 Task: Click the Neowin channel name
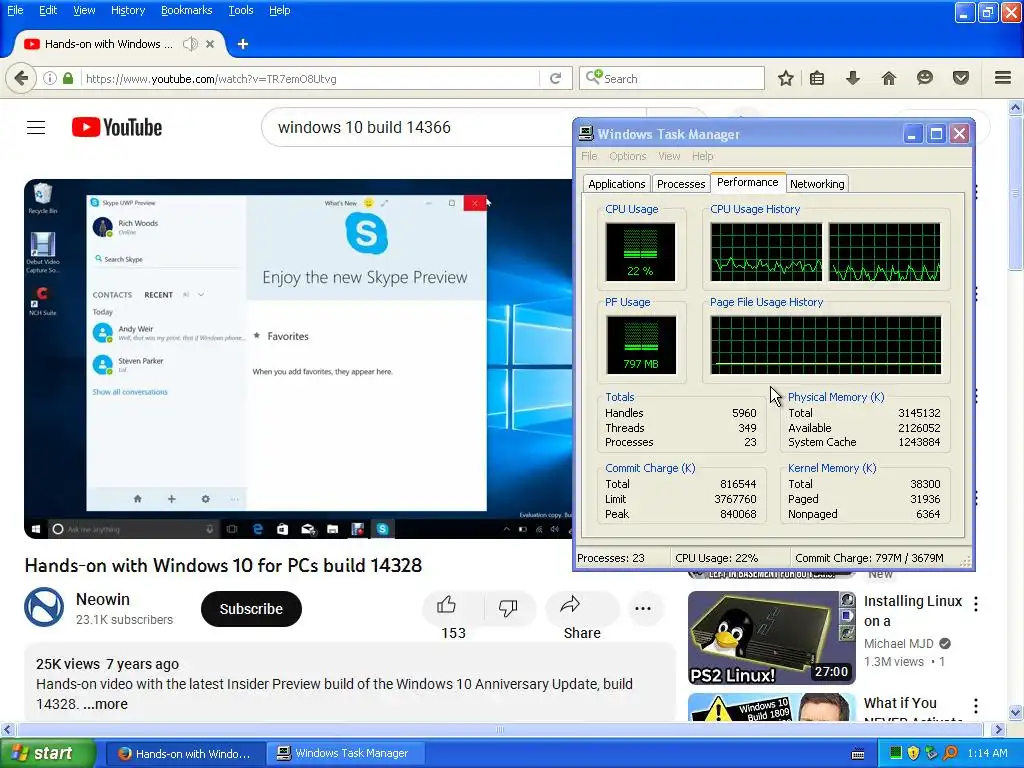click(x=103, y=599)
